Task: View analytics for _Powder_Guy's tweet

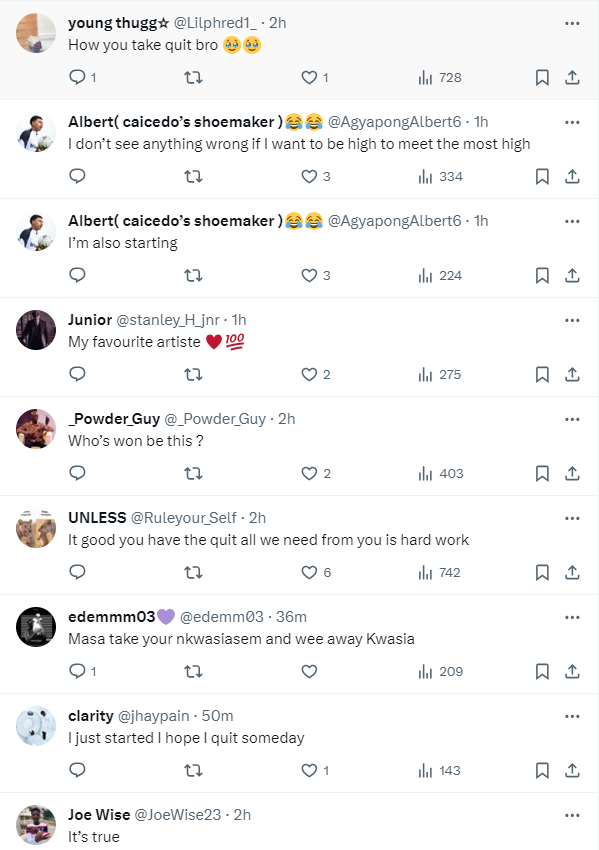Action: [x=440, y=474]
